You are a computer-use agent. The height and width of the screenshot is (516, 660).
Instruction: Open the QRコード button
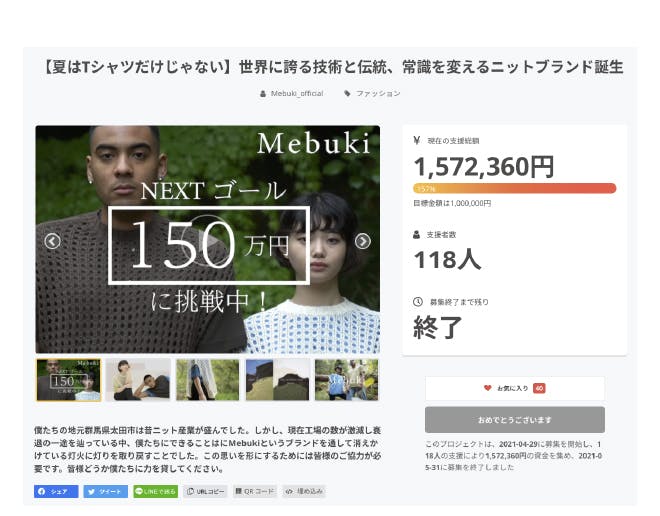click(255, 491)
